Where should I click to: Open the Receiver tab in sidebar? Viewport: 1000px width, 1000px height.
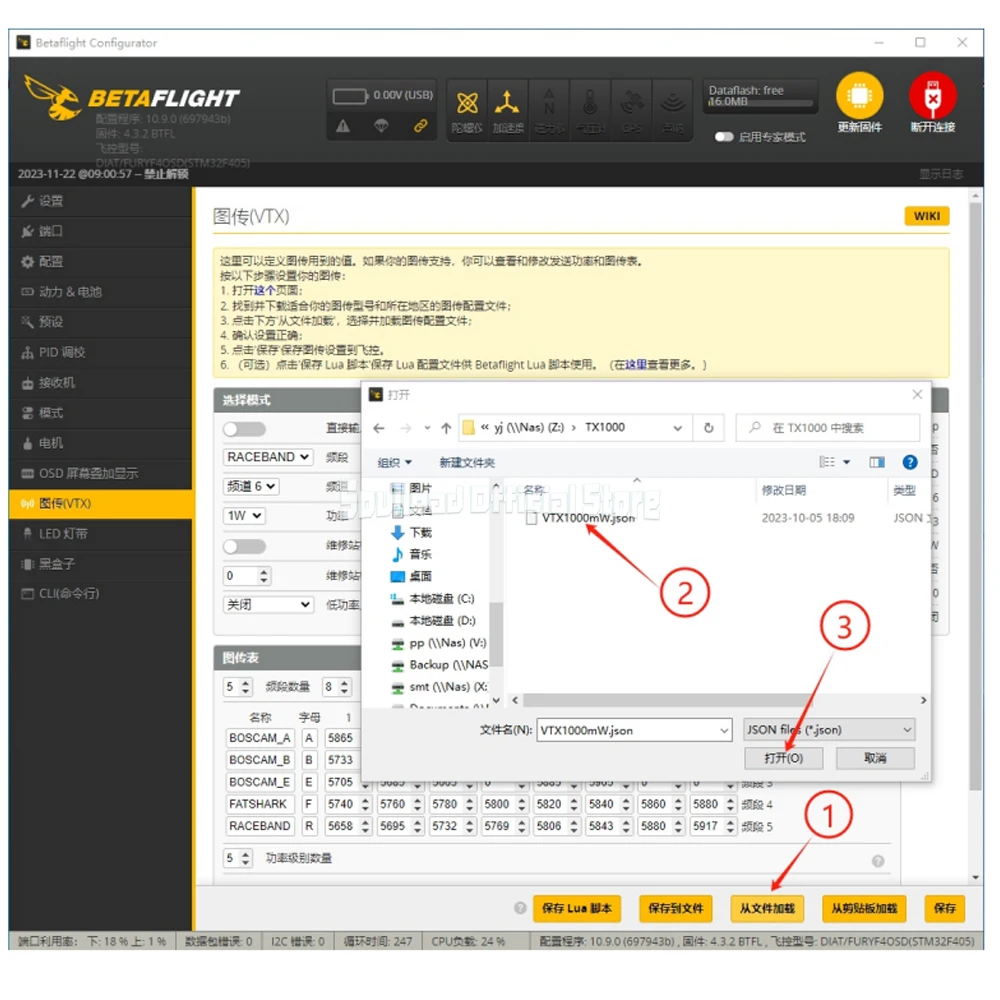[100, 383]
